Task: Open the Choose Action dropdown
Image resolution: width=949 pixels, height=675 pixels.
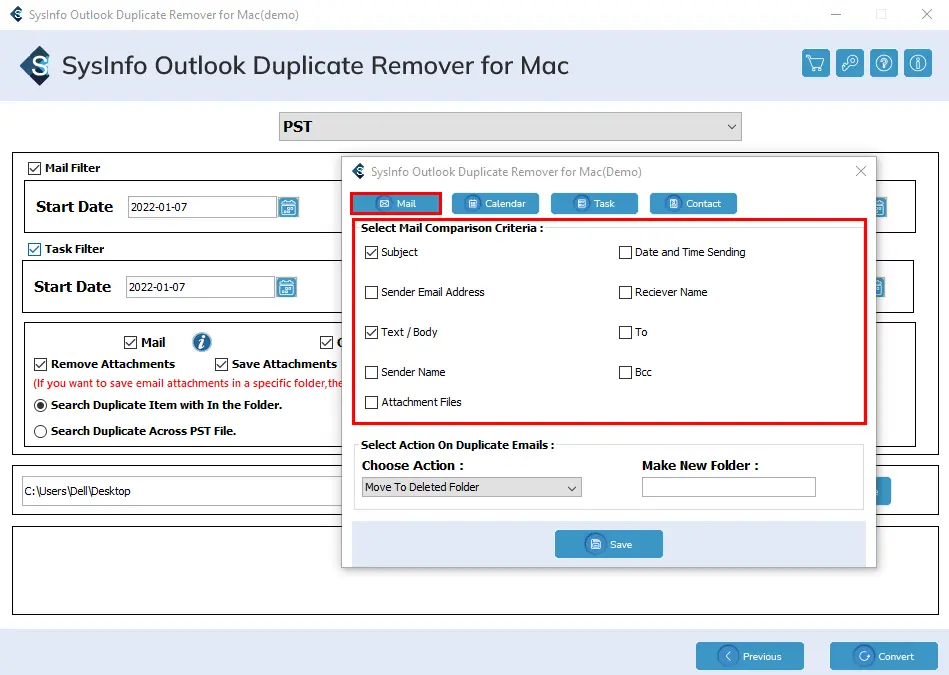Action: 471,487
